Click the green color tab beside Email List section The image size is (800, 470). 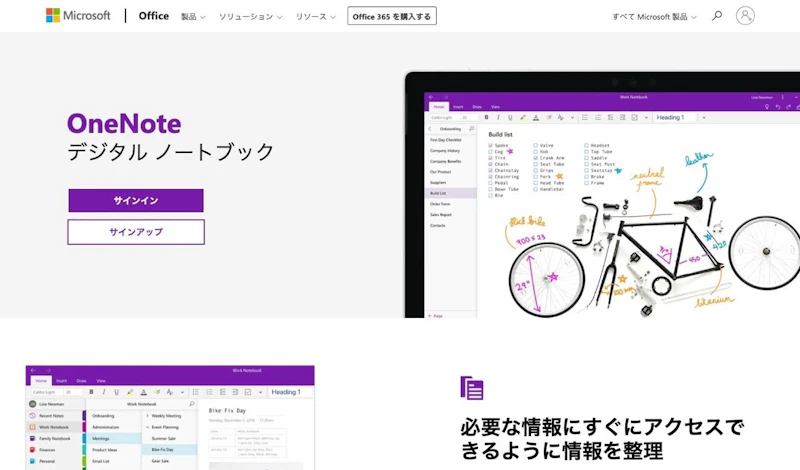(84, 461)
